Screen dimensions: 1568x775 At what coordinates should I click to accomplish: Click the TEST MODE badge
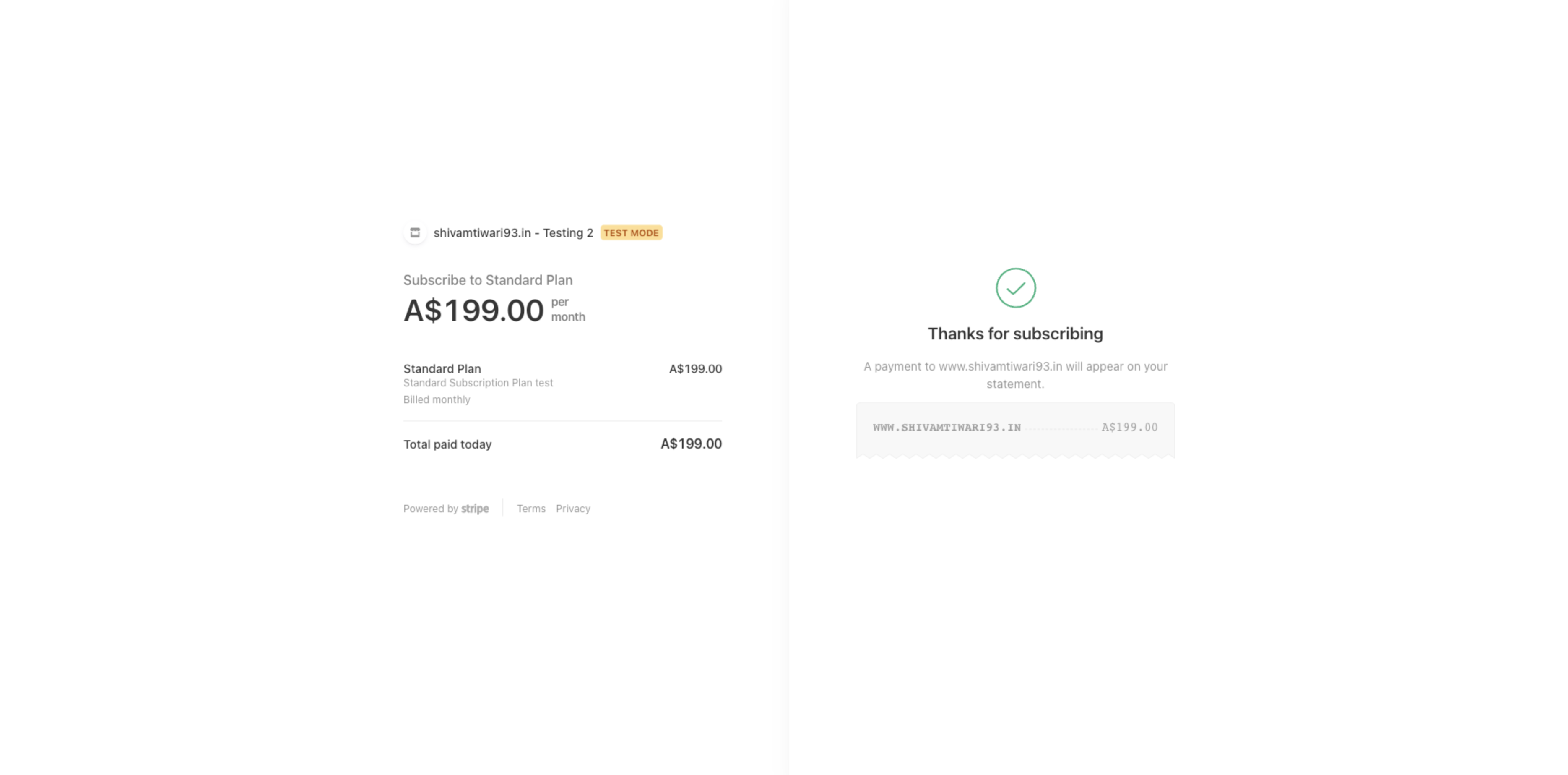[x=631, y=233]
